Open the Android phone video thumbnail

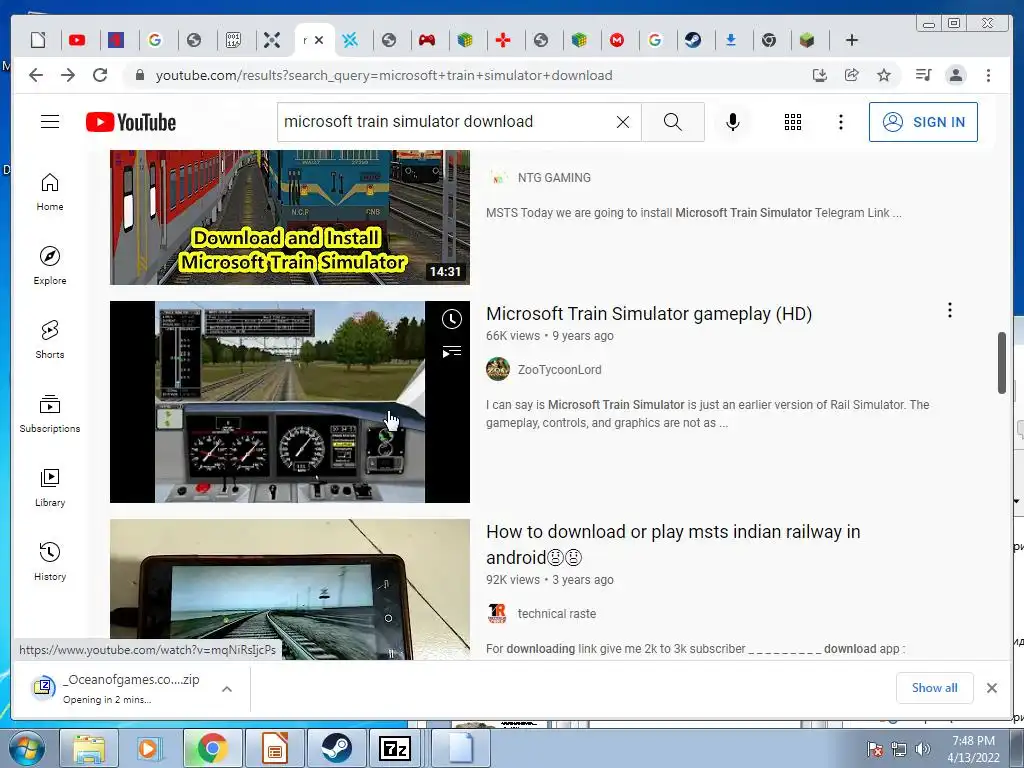(x=289, y=589)
